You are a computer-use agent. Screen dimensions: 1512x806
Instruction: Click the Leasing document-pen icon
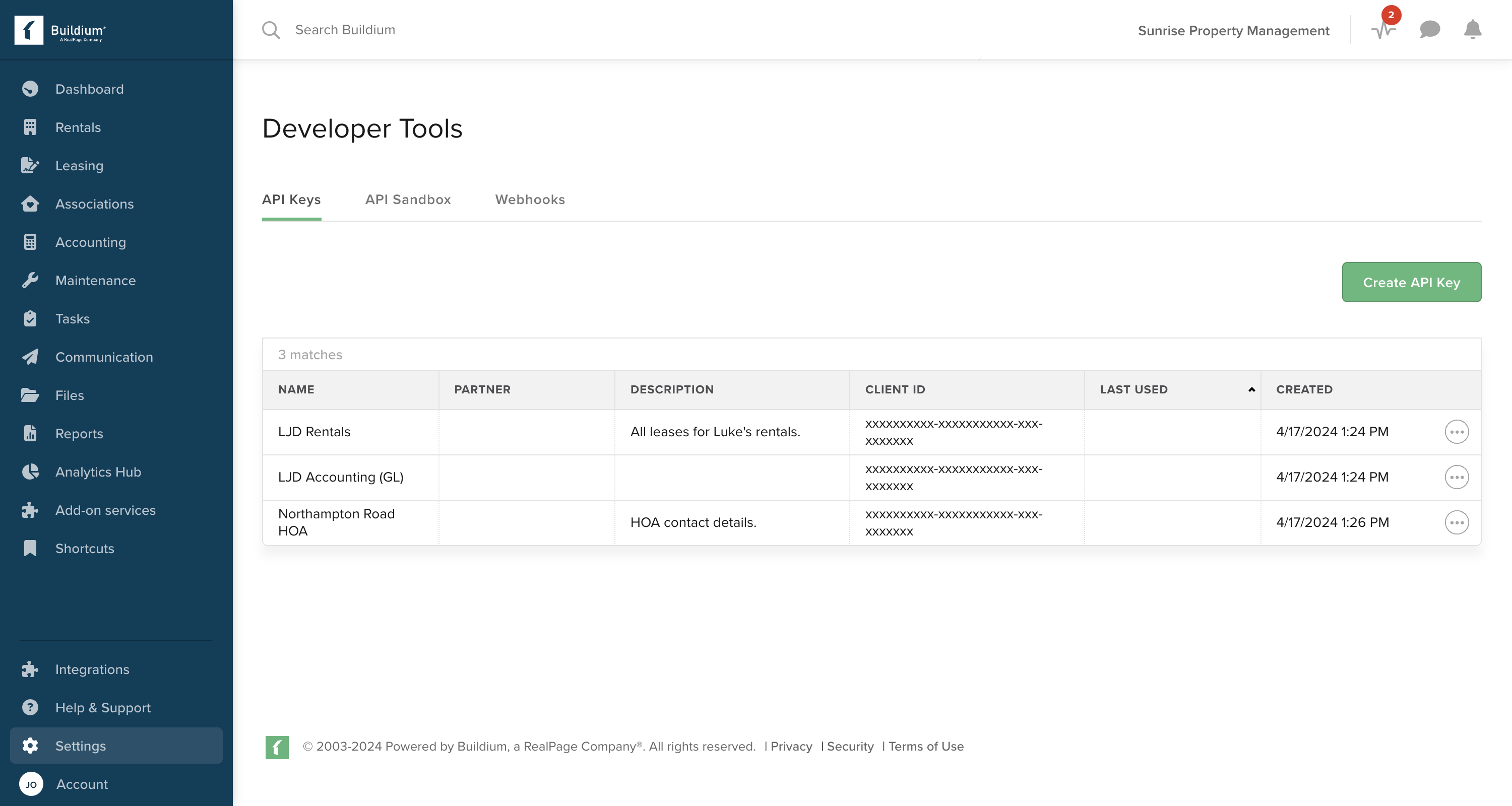(x=30, y=165)
